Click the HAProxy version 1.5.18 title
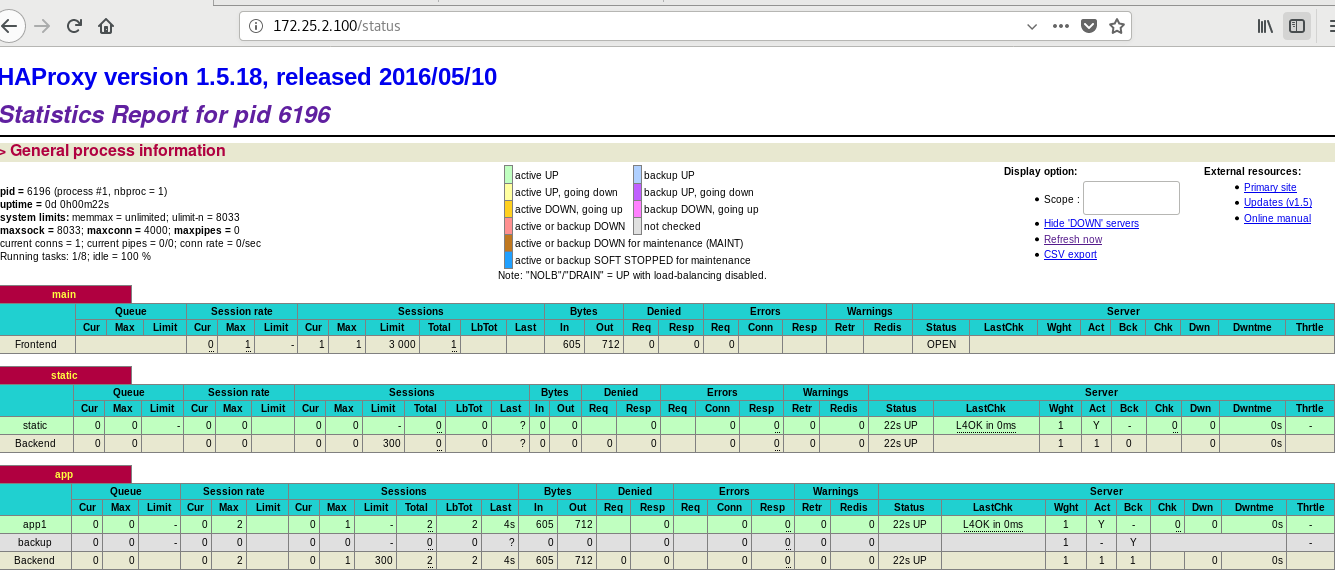 pos(248,77)
